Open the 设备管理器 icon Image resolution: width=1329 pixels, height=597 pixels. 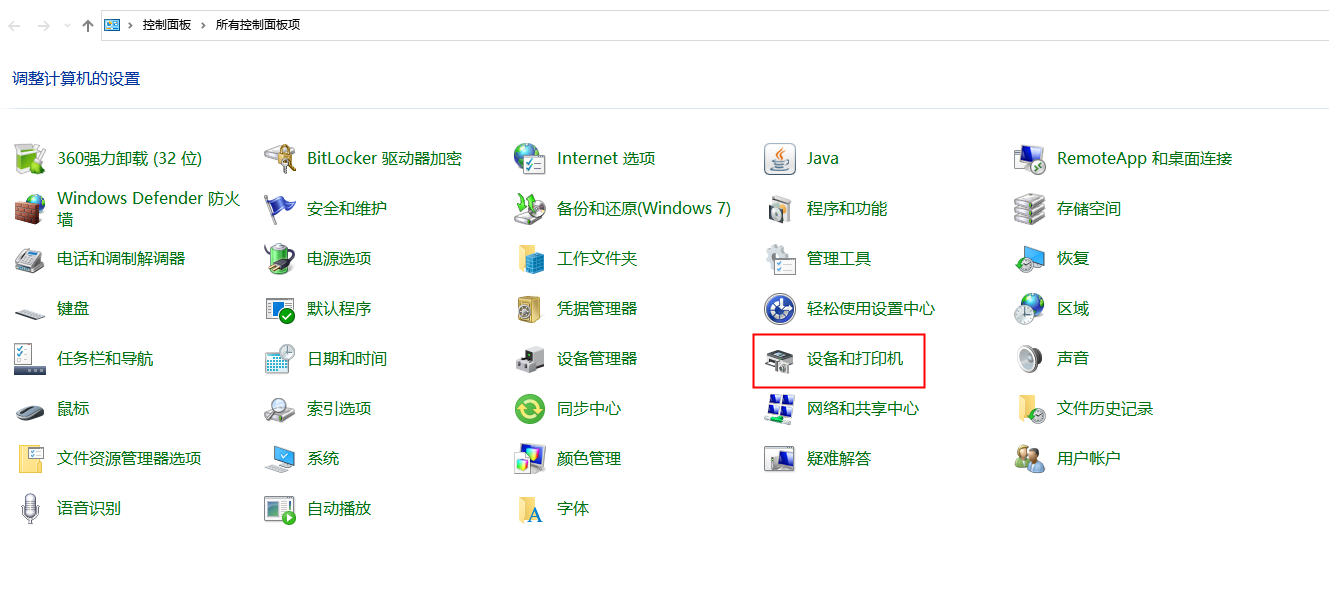529,359
